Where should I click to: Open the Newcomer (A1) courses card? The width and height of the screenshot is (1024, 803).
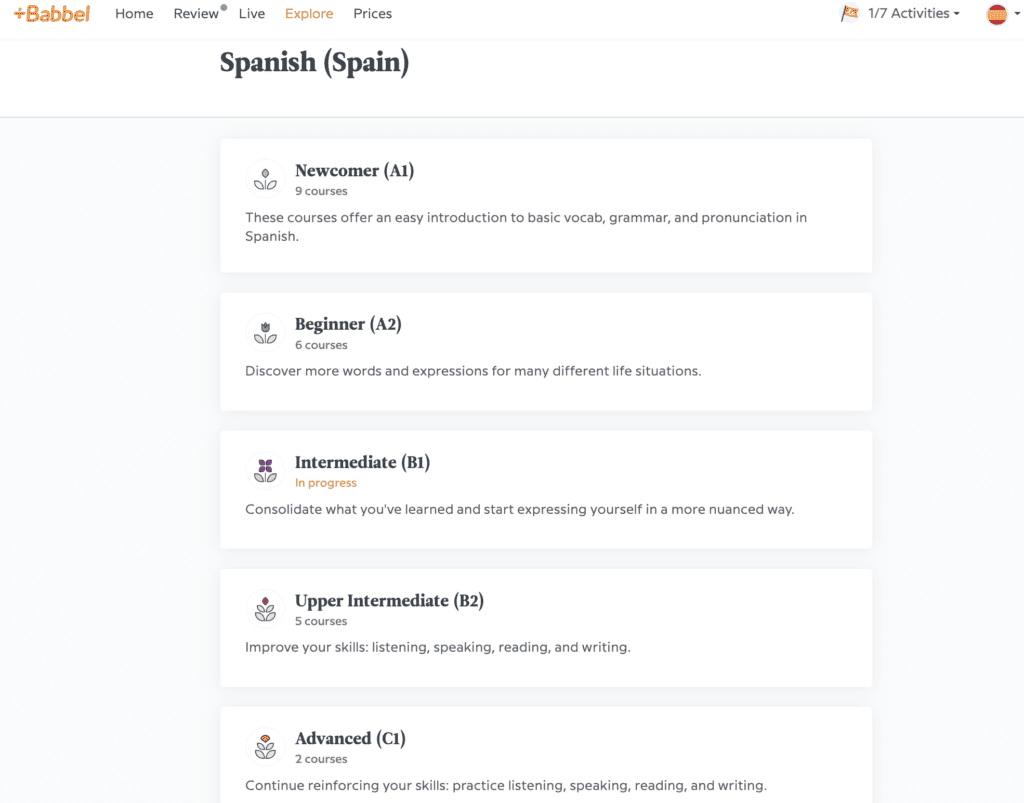[x=546, y=205]
